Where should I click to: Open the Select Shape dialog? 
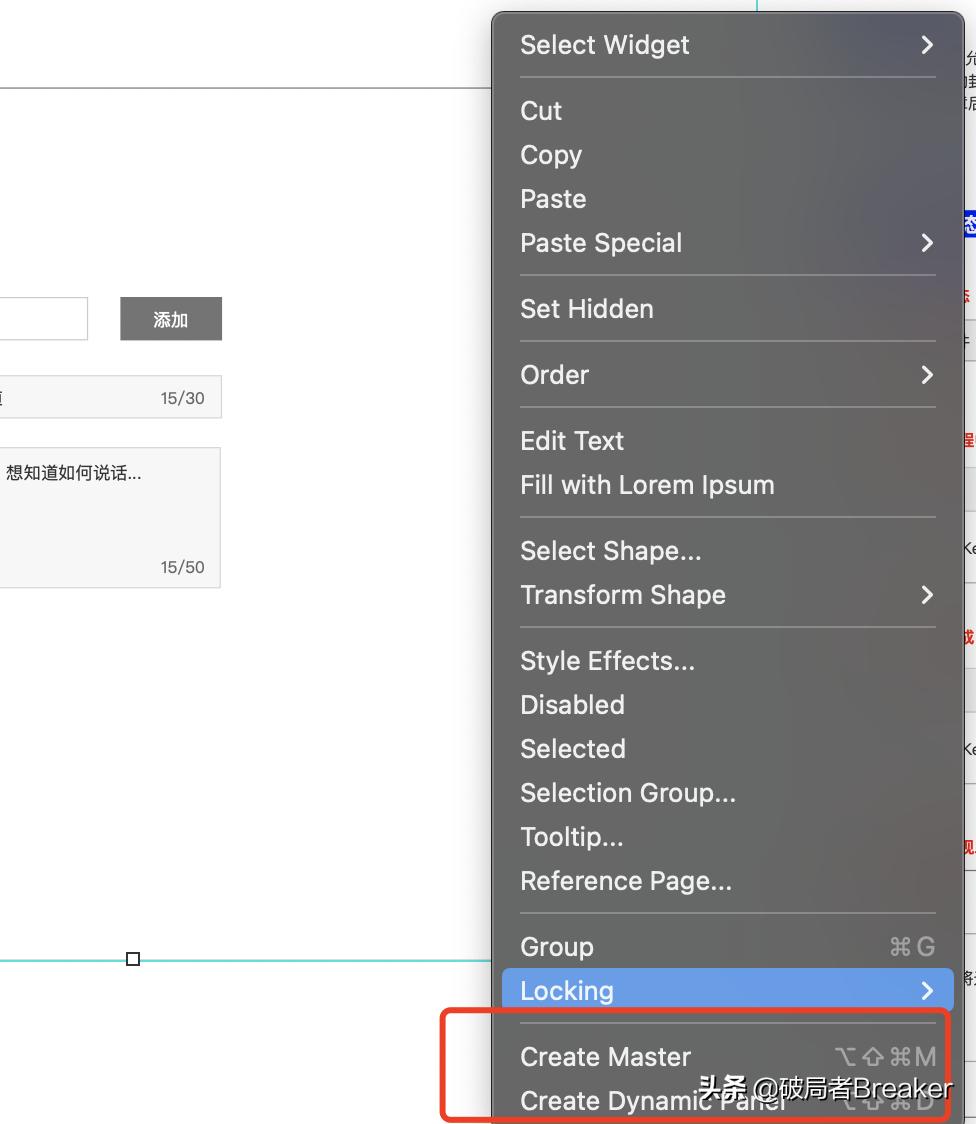[610, 551]
